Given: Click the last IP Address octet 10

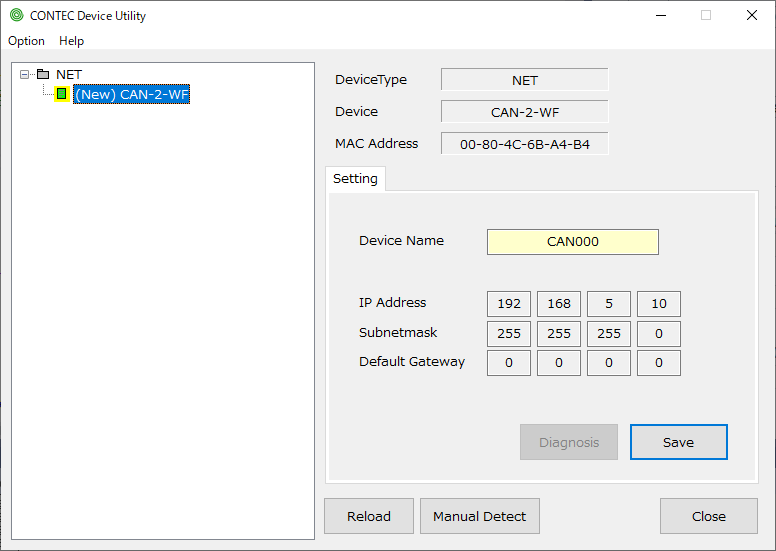Looking at the screenshot, I should coord(658,304).
